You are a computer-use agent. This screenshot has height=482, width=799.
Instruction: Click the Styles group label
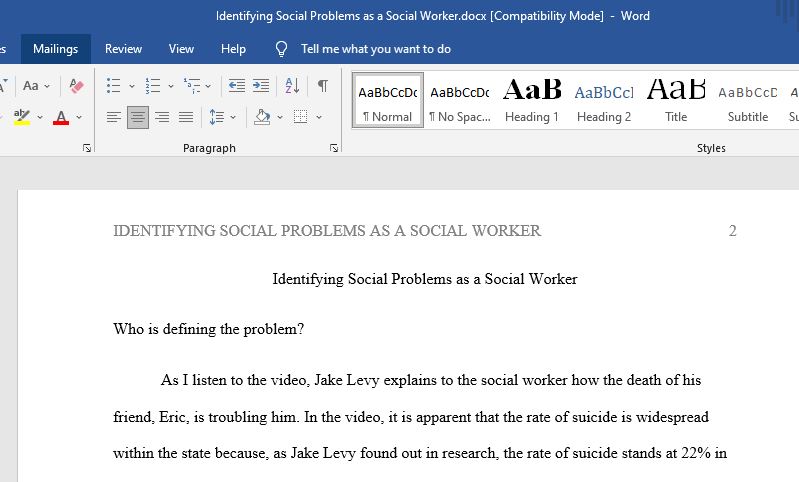(711, 148)
